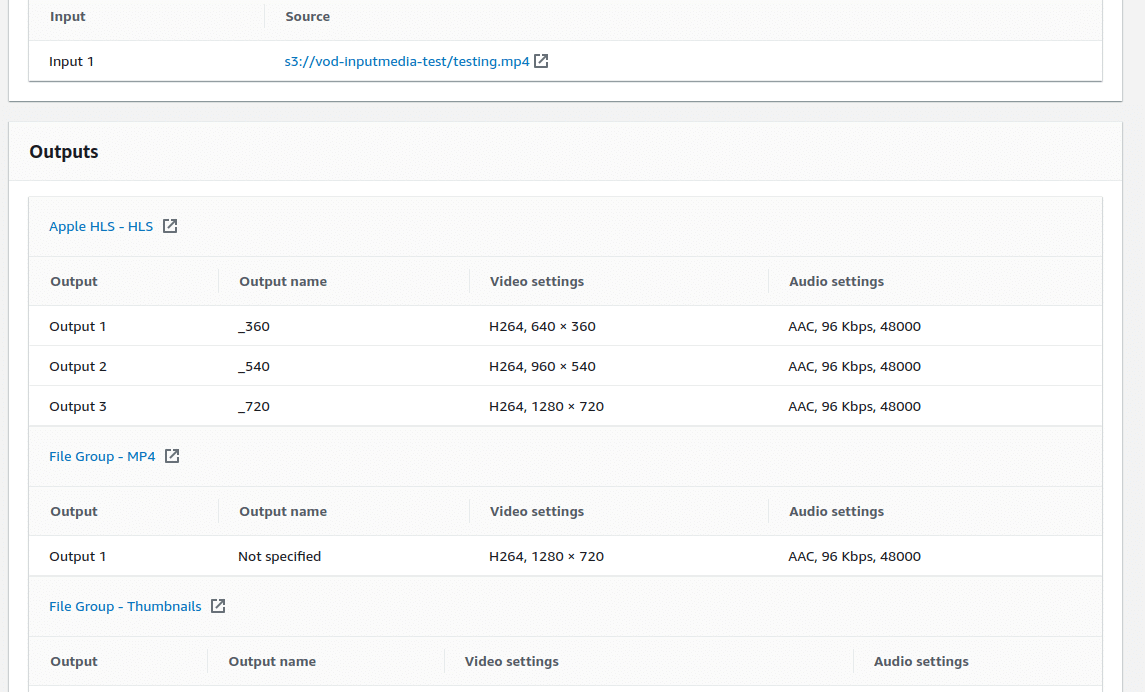The width and height of the screenshot is (1145, 692).
Task: Click external link icon beside testing.mp4 source
Action: tap(541, 61)
